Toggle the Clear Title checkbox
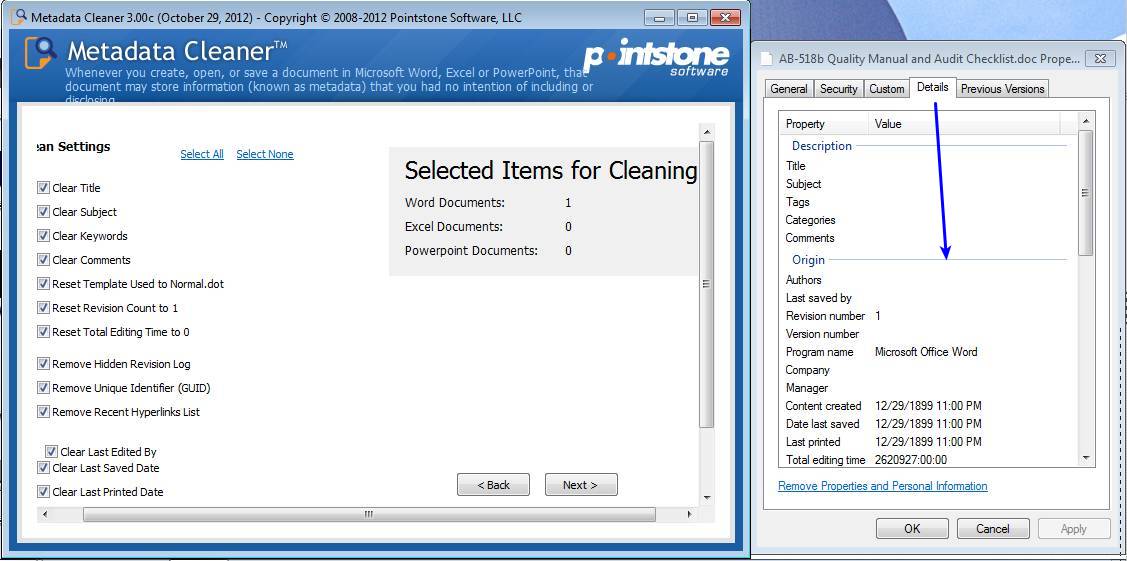This screenshot has height=561, width=1127. (43, 188)
